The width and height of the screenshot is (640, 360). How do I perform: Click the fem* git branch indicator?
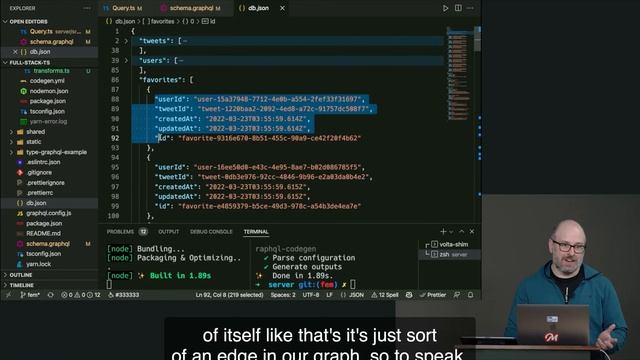pos(30,295)
